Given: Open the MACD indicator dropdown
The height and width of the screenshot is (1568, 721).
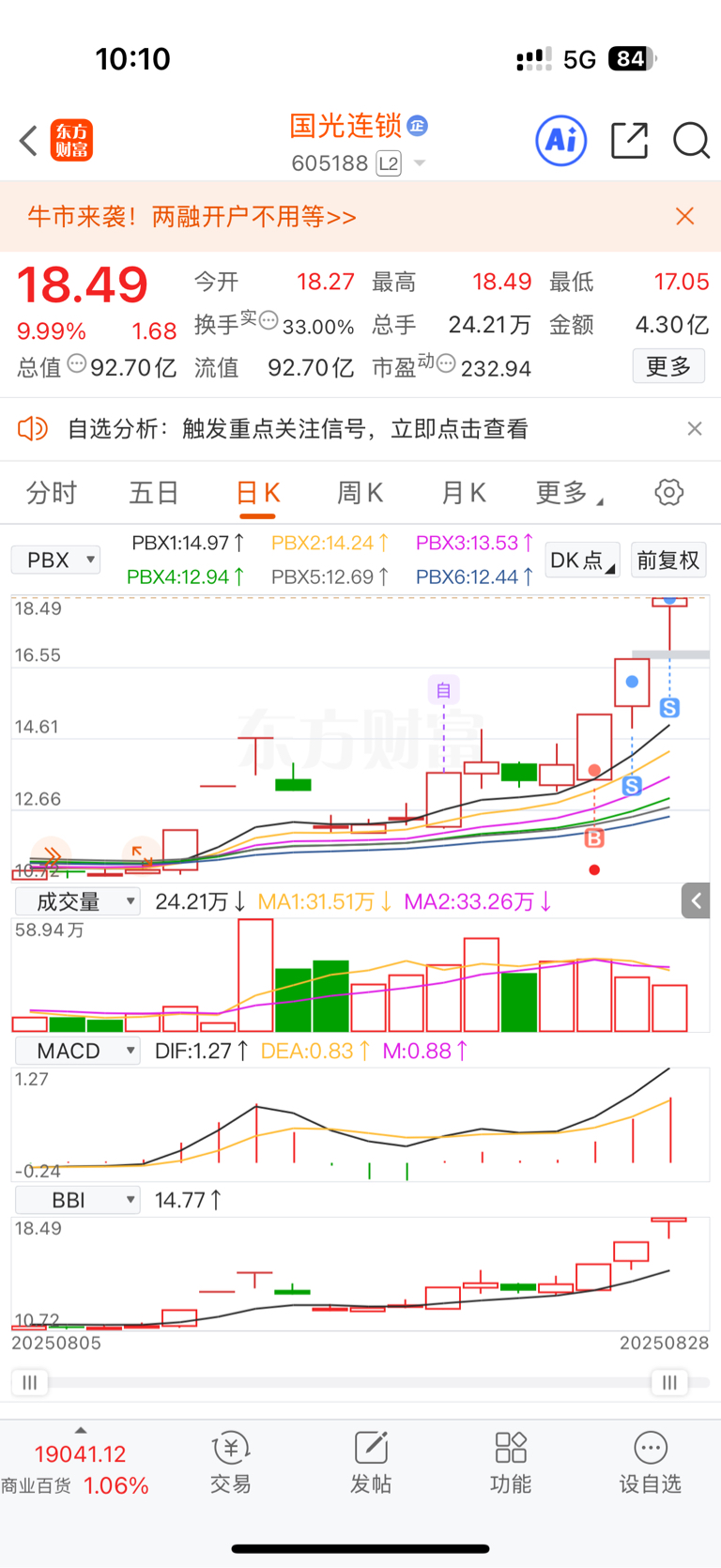Looking at the screenshot, I should tap(78, 1051).
